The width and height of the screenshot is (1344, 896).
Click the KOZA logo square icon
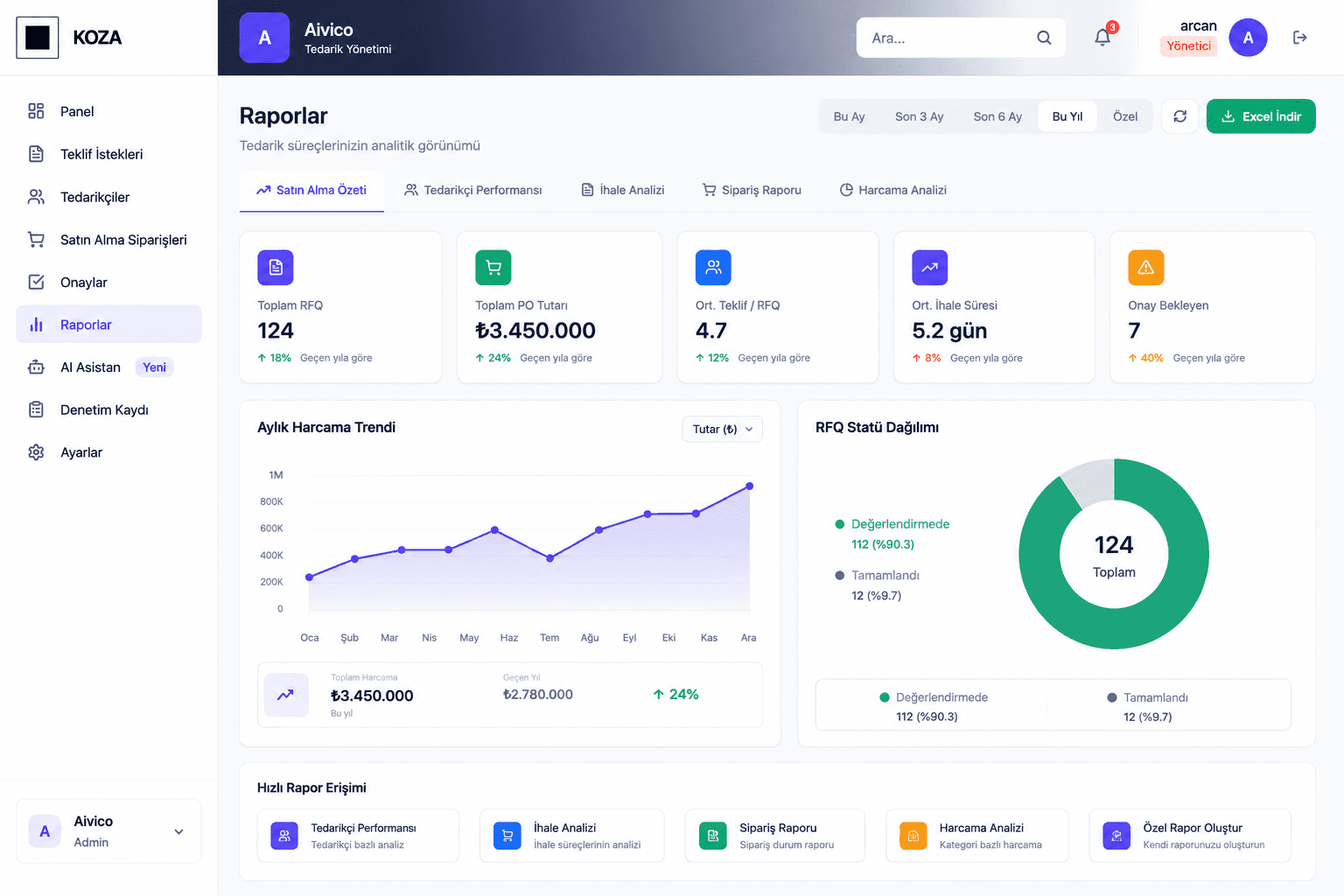pyautogui.click(x=38, y=38)
